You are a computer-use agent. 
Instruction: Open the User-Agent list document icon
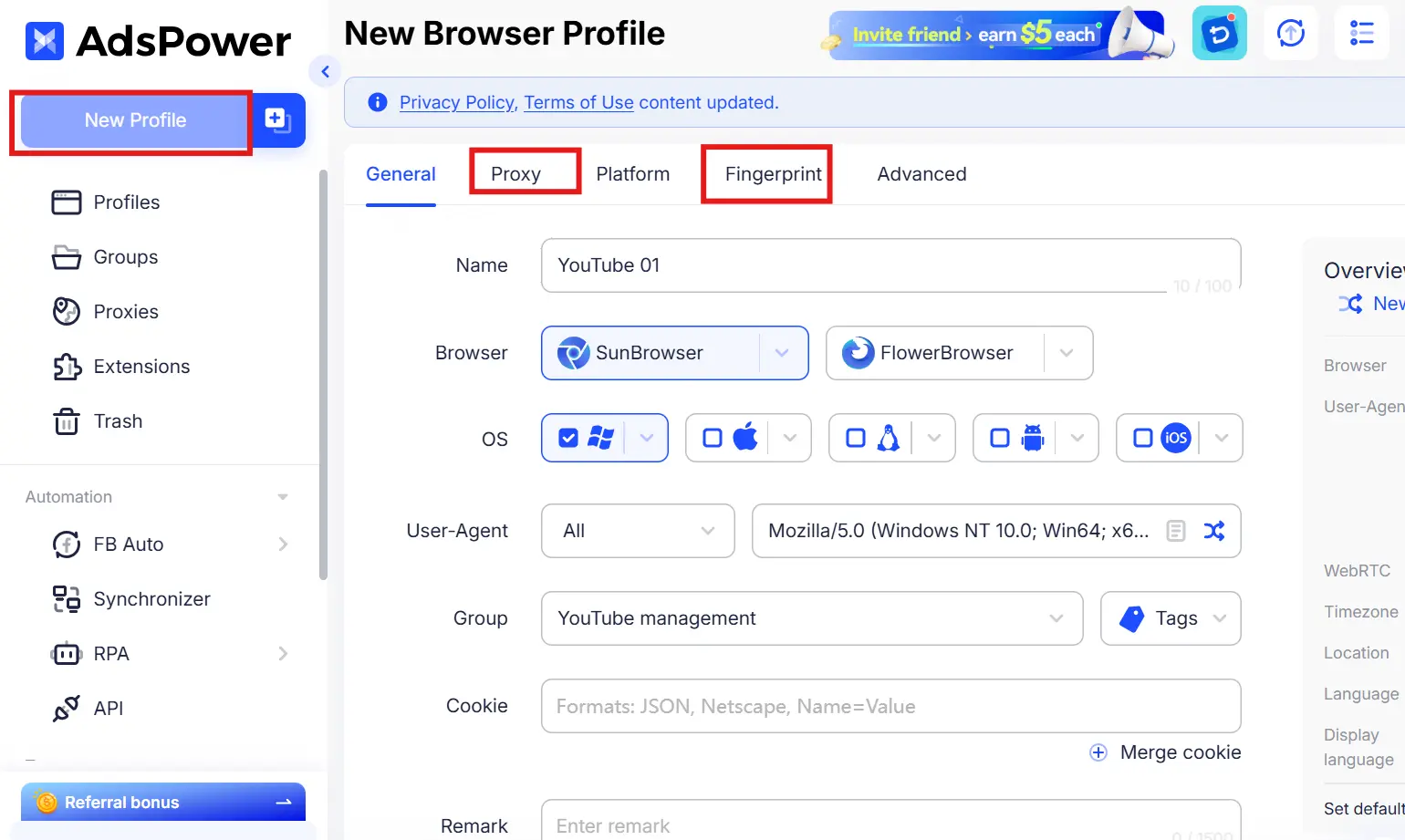pyautogui.click(x=1176, y=531)
